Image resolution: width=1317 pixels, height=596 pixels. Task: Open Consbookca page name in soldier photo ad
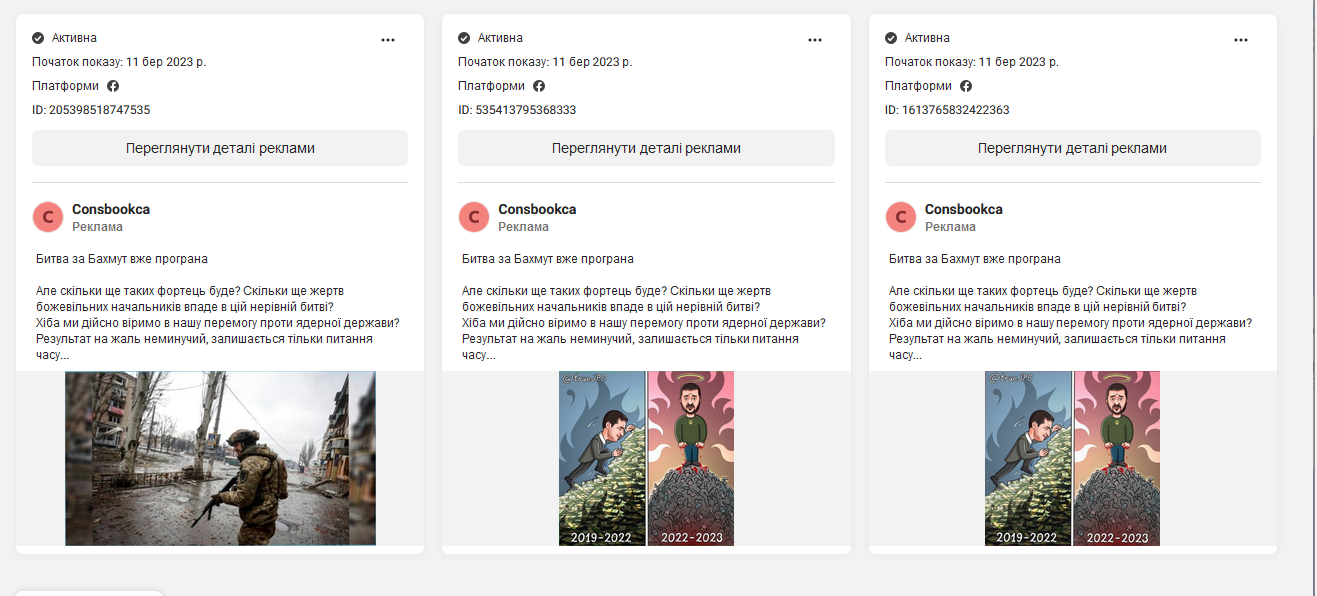(111, 209)
